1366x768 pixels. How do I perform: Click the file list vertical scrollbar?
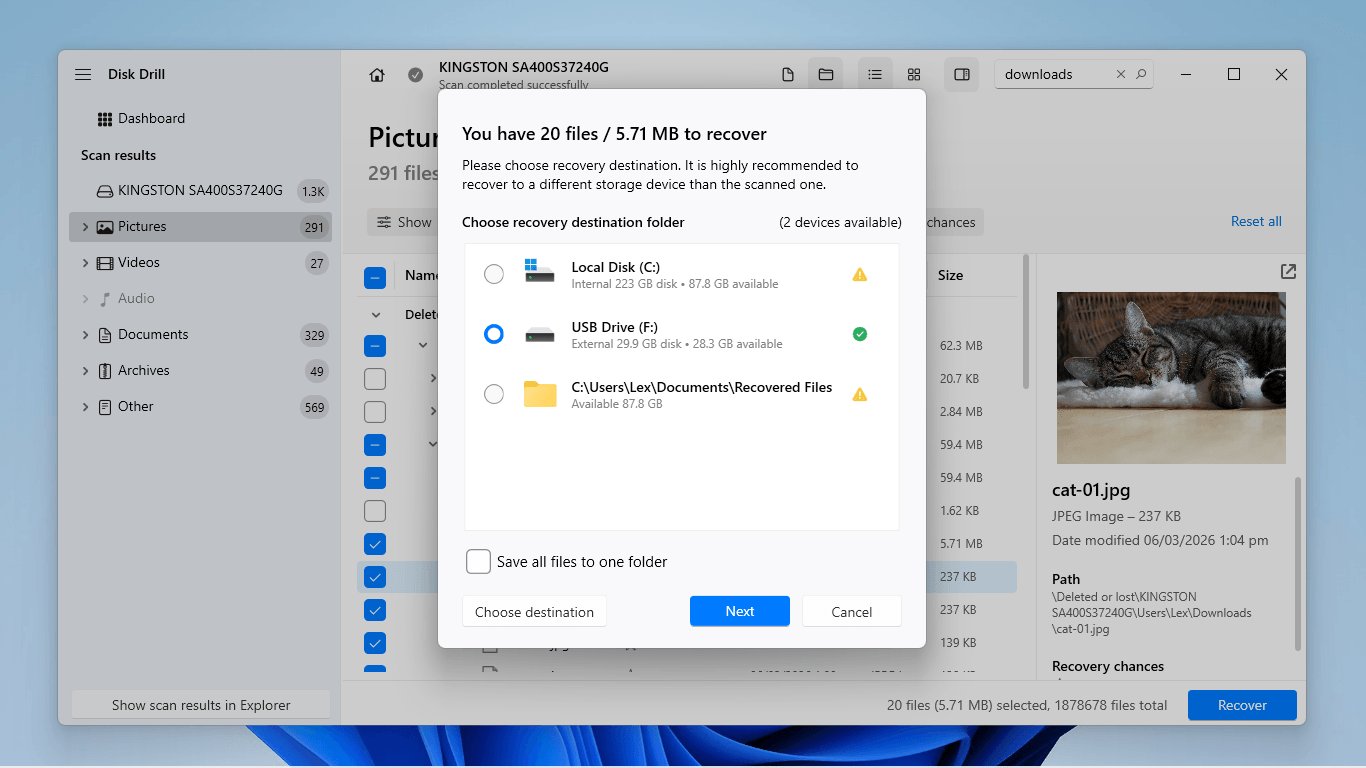pyautogui.click(x=1025, y=321)
